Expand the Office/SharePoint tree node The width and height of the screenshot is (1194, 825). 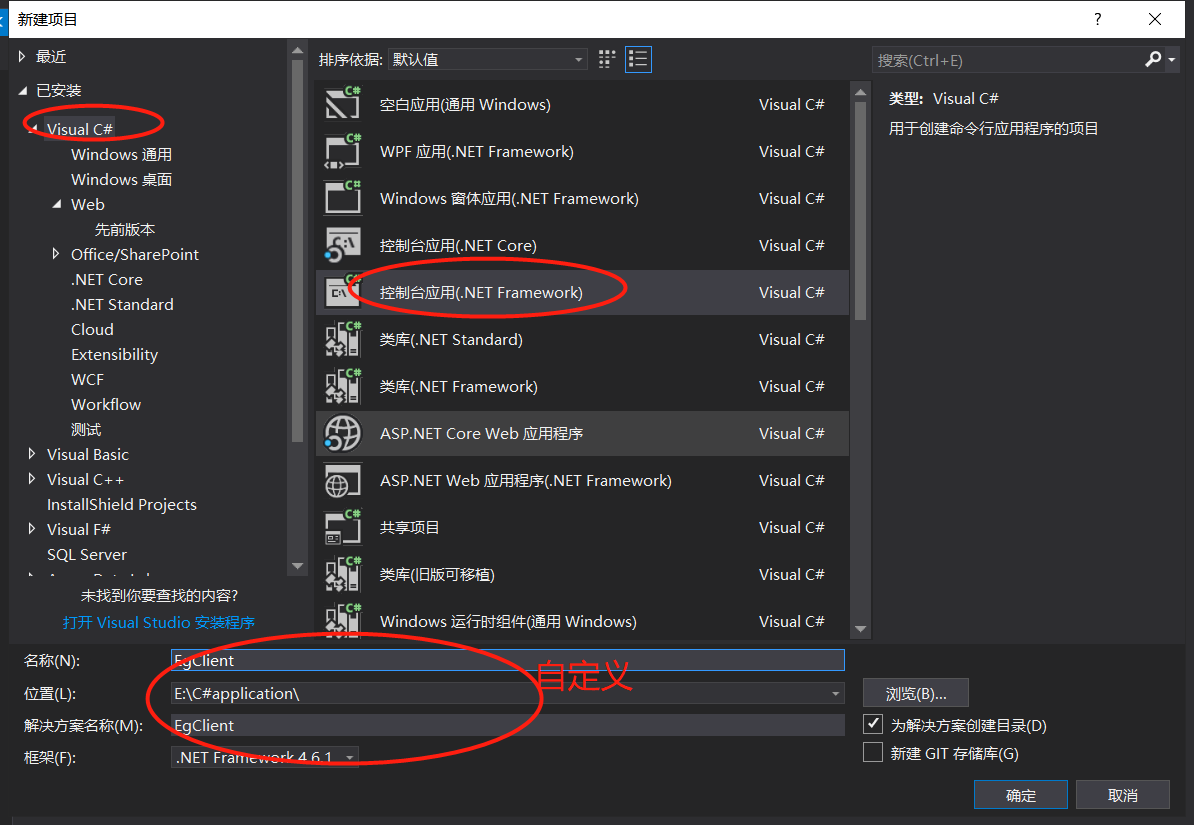click(56, 254)
